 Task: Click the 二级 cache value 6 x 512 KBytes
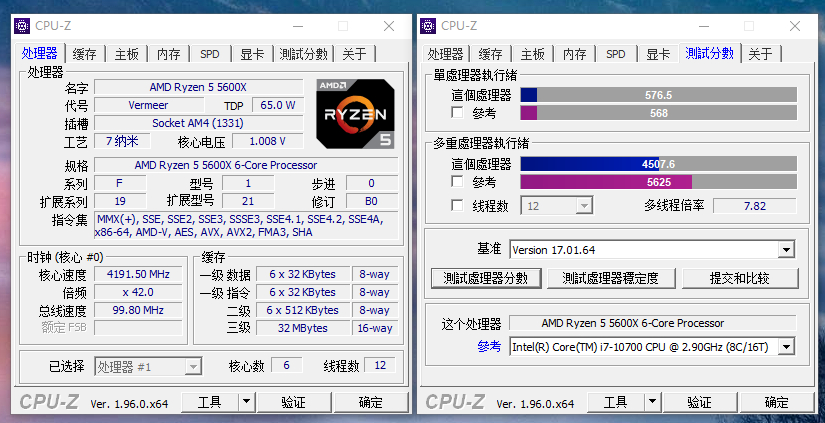point(303,310)
